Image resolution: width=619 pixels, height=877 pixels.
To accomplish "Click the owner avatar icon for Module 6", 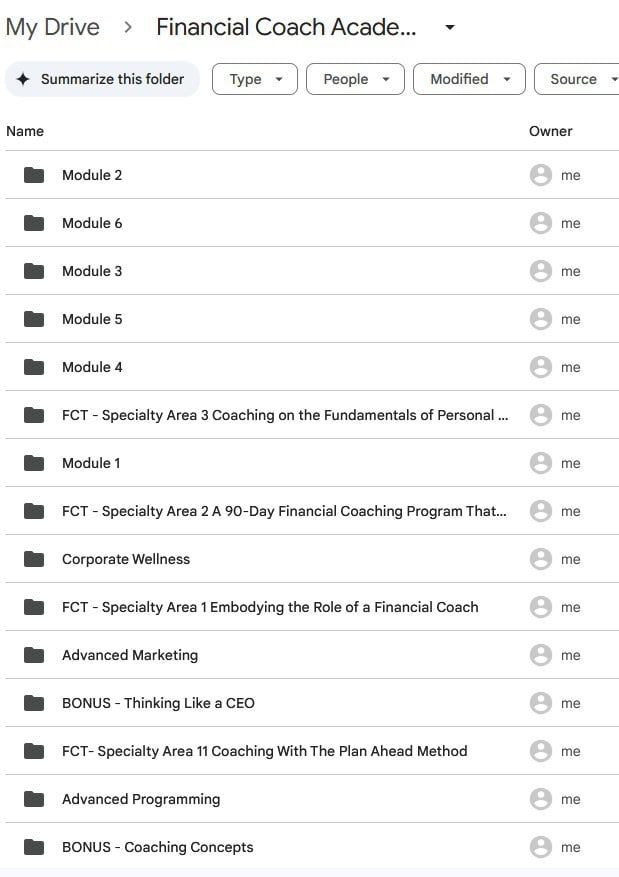I will [x=541, y=223].
